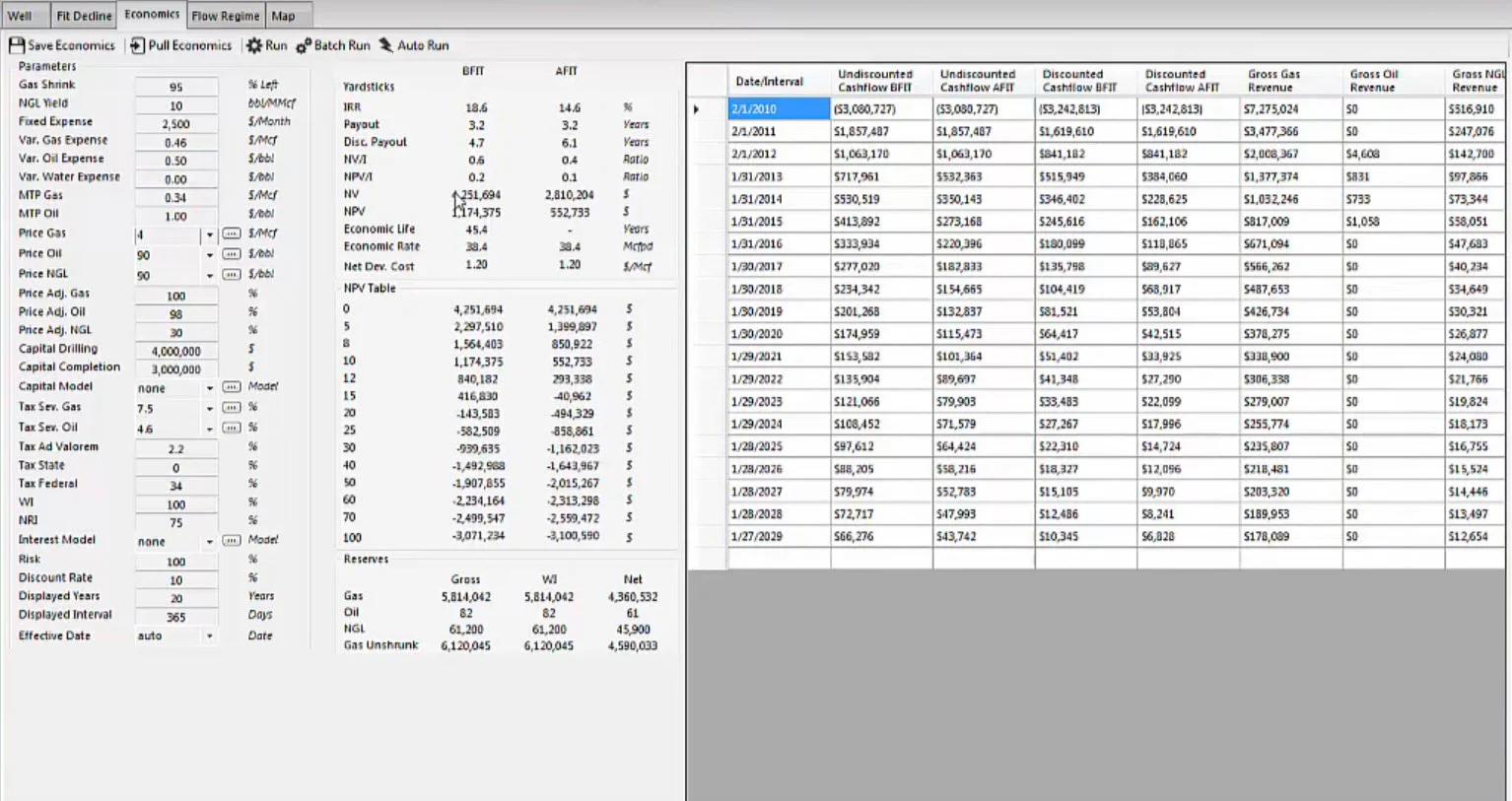Expand the Capital Model dropdown
The image size is (1512, 801).
tap(209, 388)
